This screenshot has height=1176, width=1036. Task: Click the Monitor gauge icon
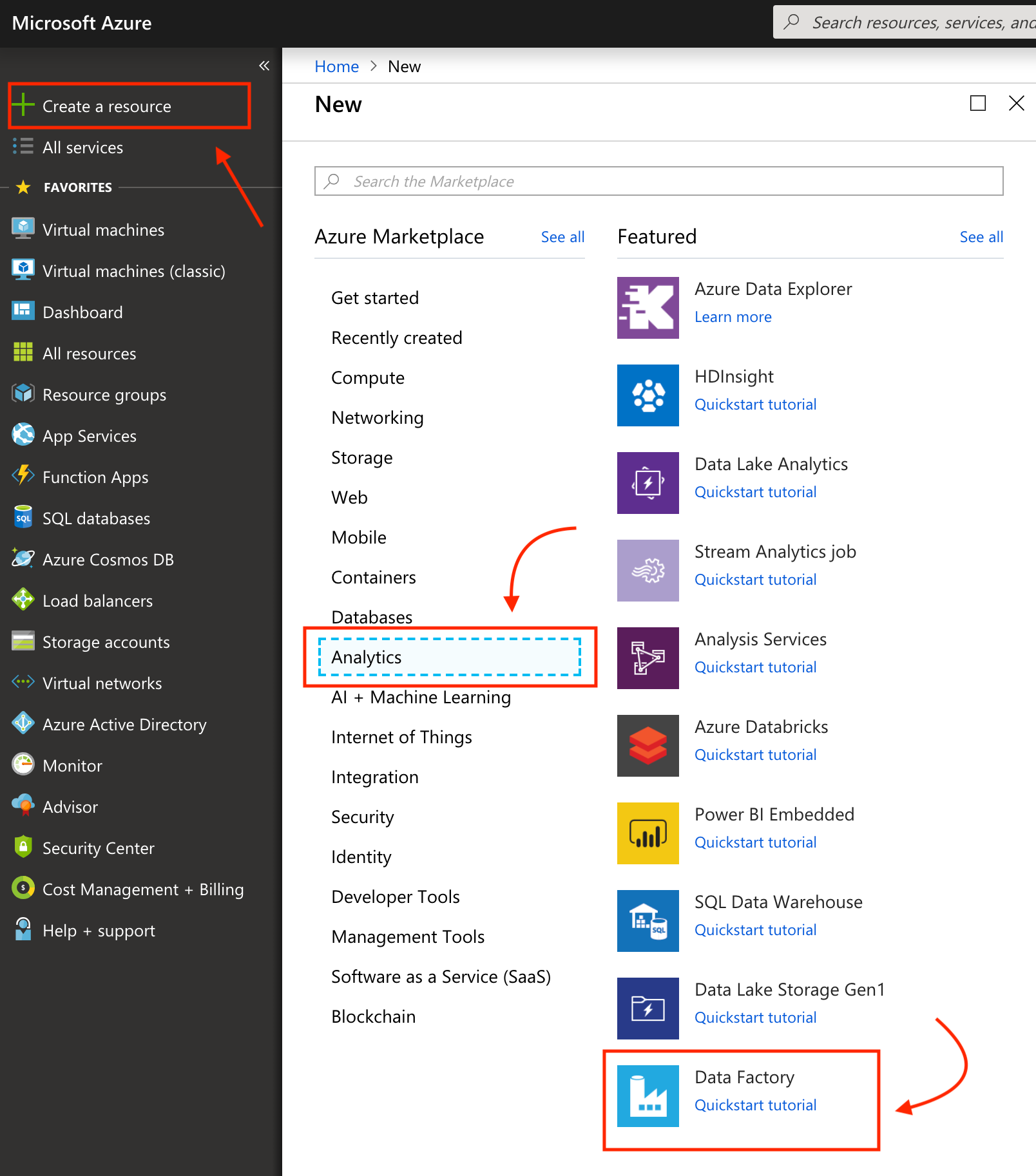click(23, 764)
